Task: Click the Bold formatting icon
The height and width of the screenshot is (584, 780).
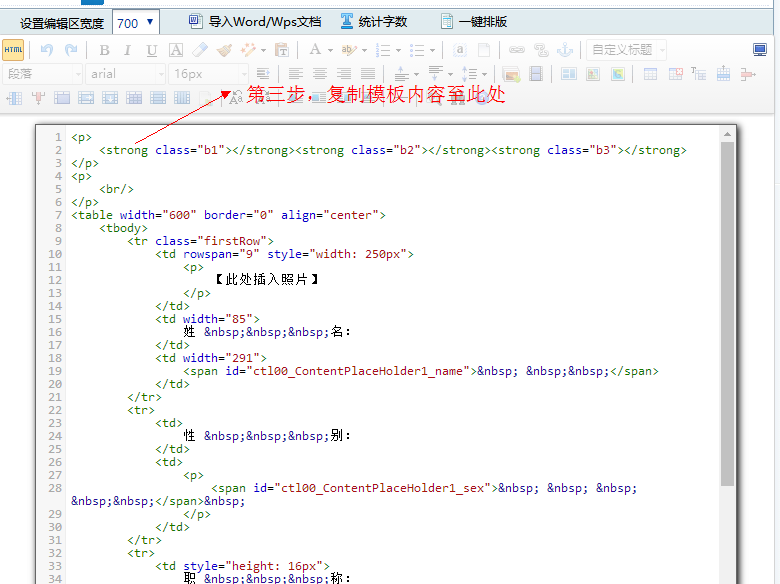Action: point(104,50)
